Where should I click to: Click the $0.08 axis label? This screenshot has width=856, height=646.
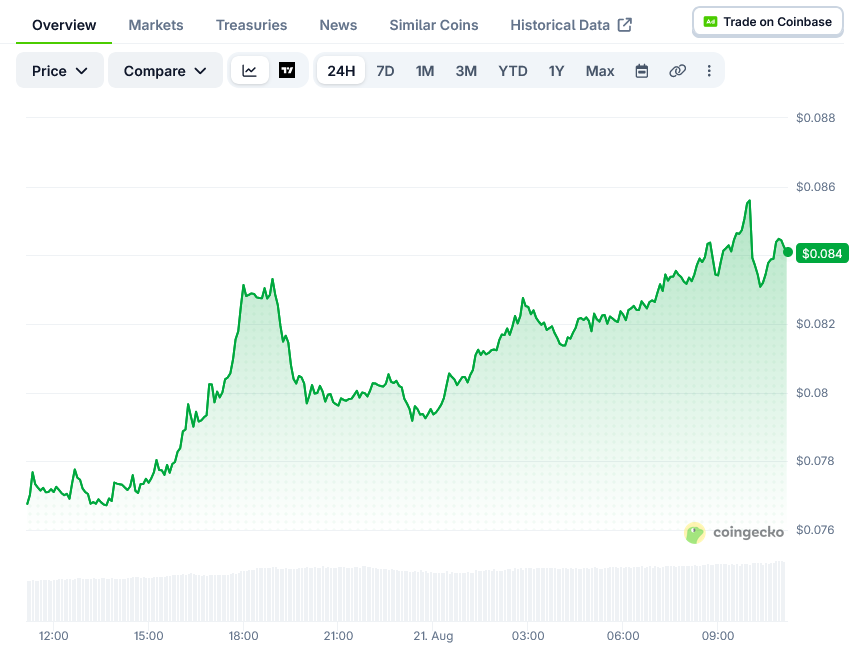pos(812,393)
